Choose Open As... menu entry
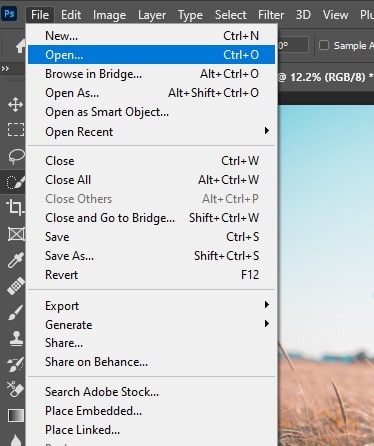Viewport: 374px width, 446px height. coord(151,93)
